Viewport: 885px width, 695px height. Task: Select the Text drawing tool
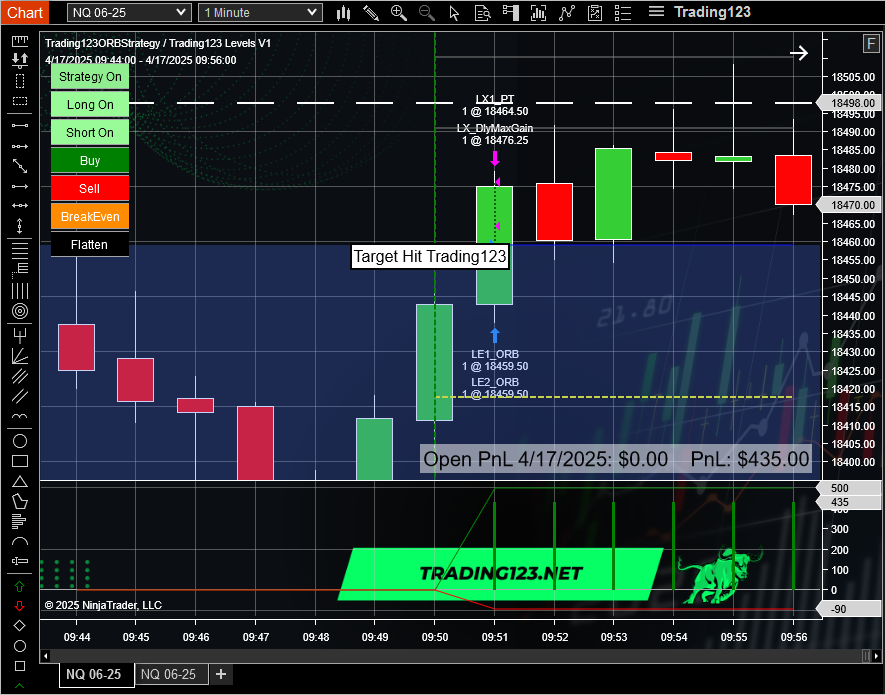coord(20,561)
